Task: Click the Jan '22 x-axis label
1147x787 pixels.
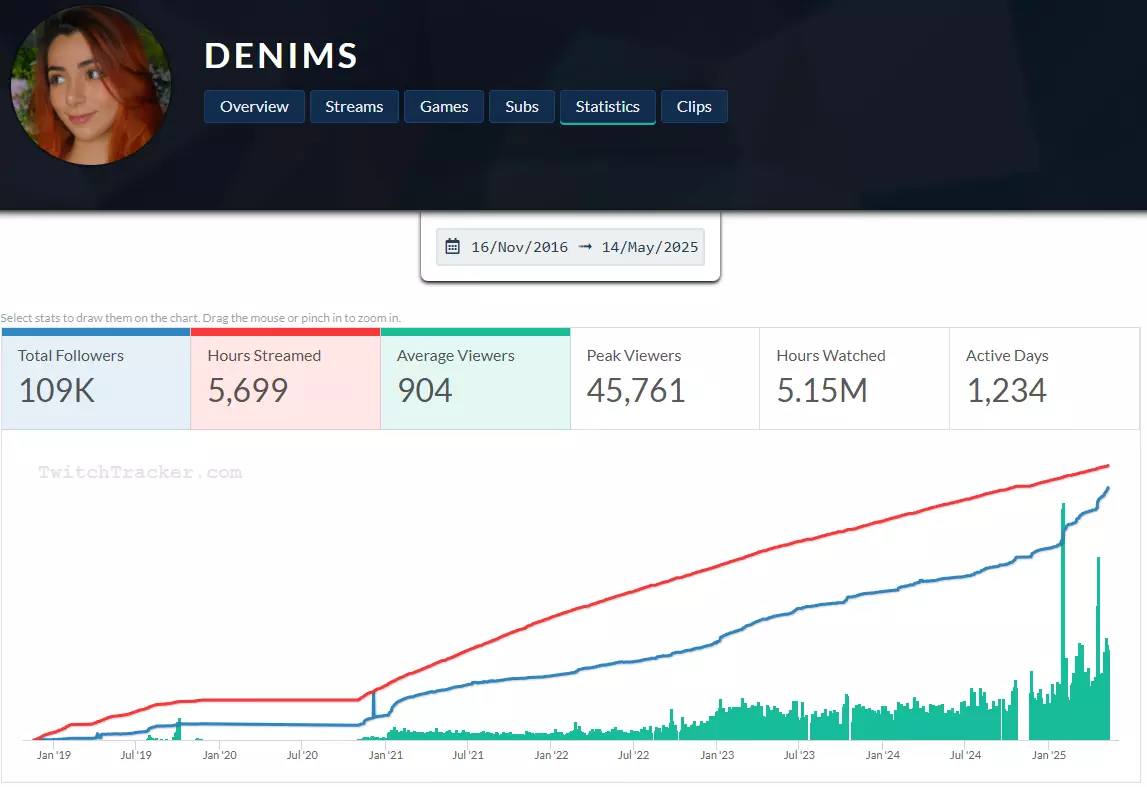Action: pos(552,755)
